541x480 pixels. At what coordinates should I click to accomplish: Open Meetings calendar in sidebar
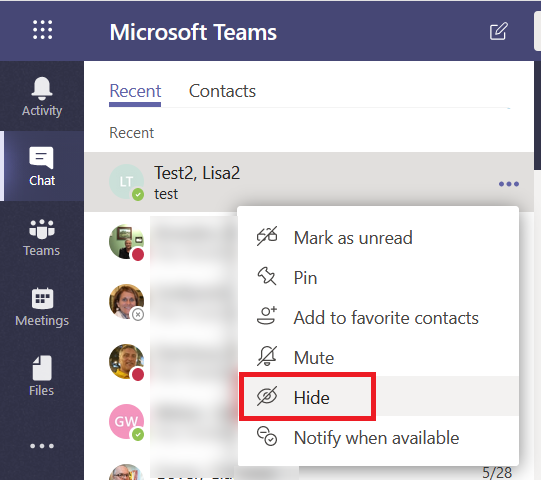pos(42,307)
